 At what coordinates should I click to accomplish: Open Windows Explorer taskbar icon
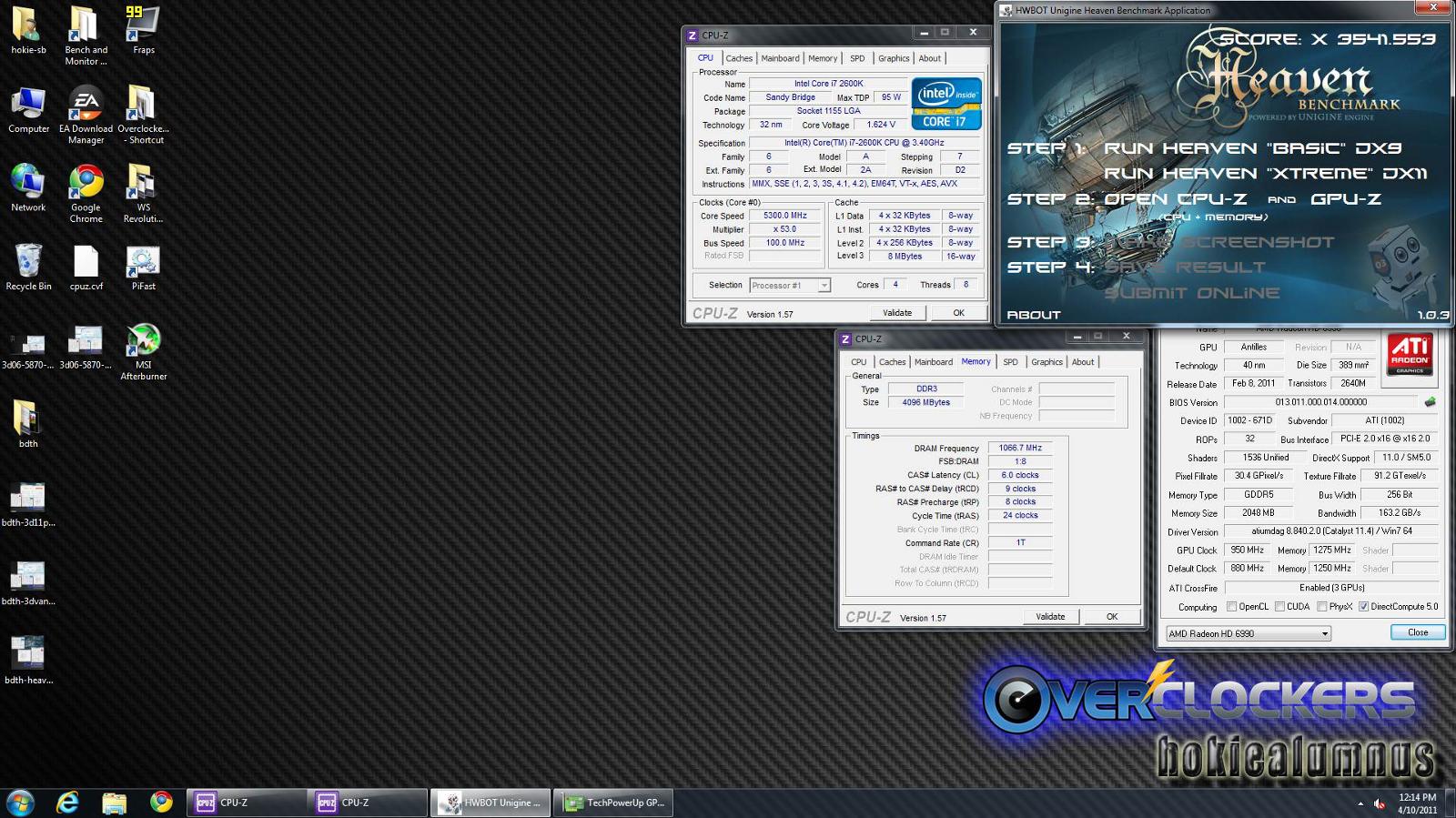click(x=115, y=803)
